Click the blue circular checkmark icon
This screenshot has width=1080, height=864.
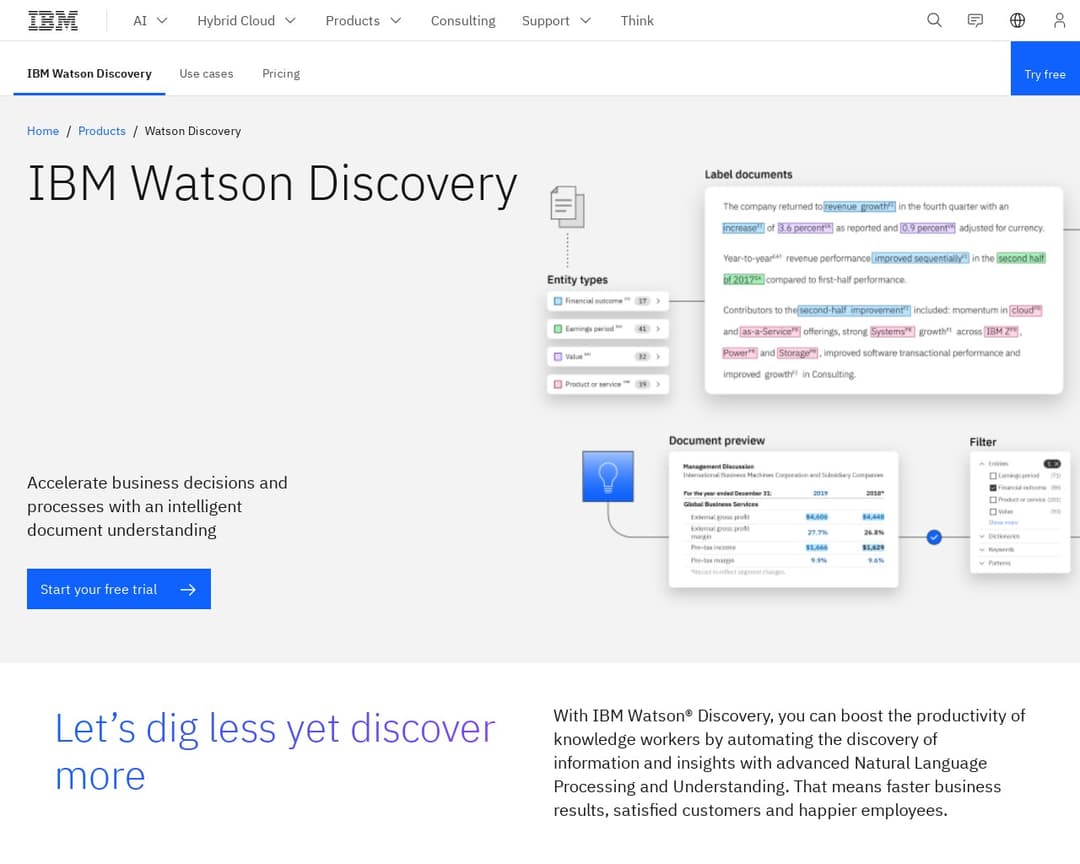tap(934, 537)
